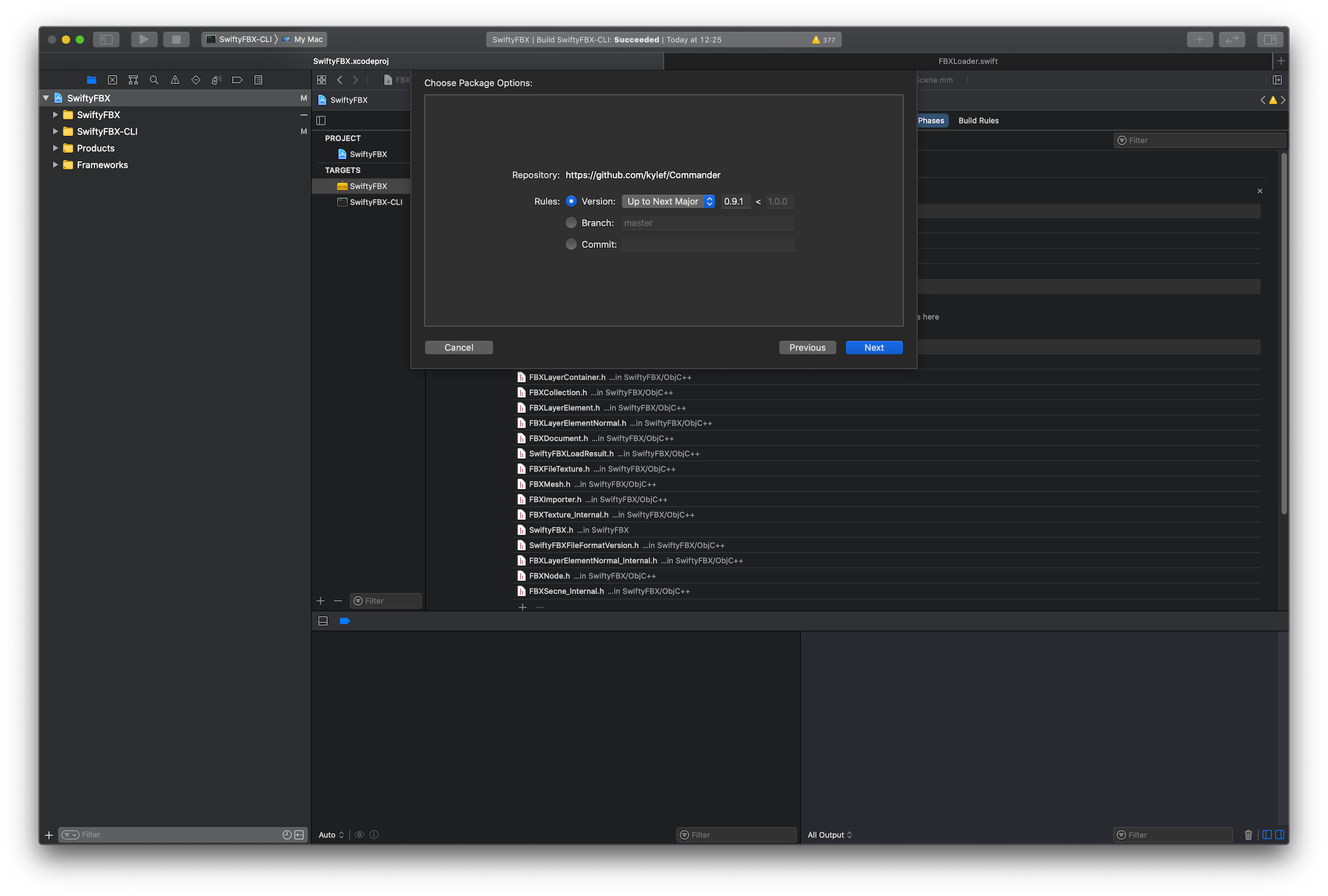Select the Branch rule radio button
The height and width of the screenshot is (896, 1328).
coord(571,223)
